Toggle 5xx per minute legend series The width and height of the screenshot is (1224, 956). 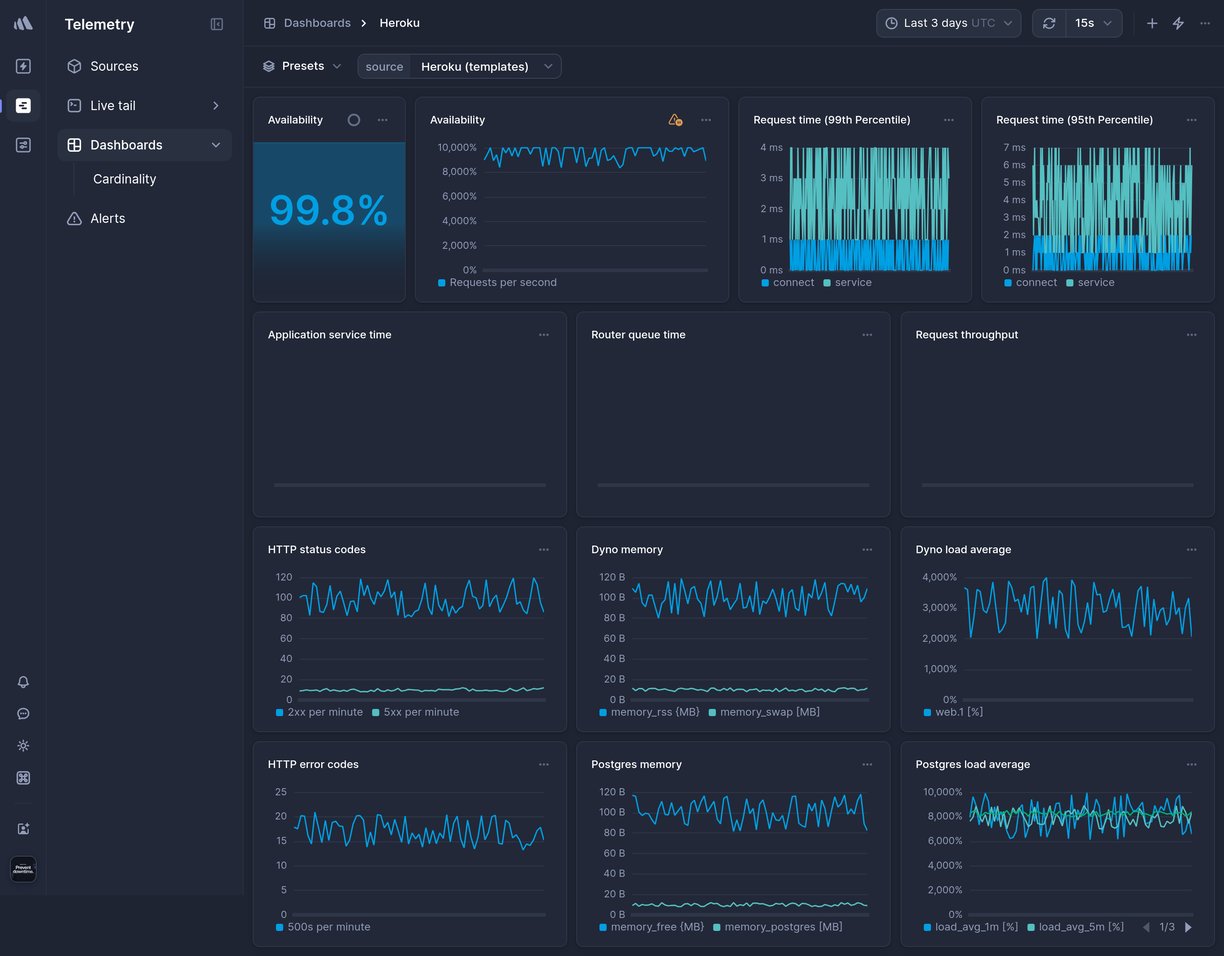[416, 712]
